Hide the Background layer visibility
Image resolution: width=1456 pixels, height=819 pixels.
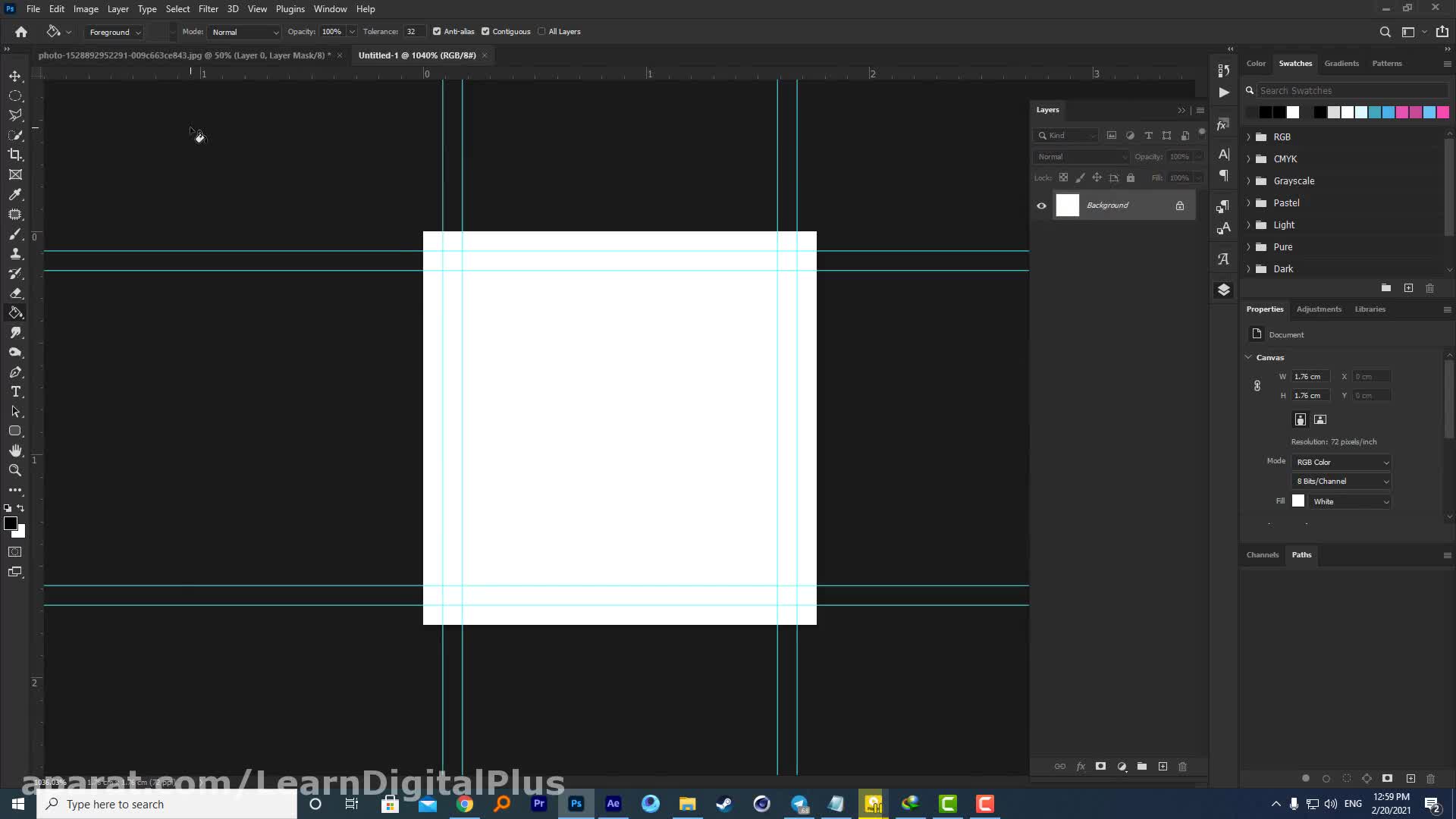coord(1041,206)
